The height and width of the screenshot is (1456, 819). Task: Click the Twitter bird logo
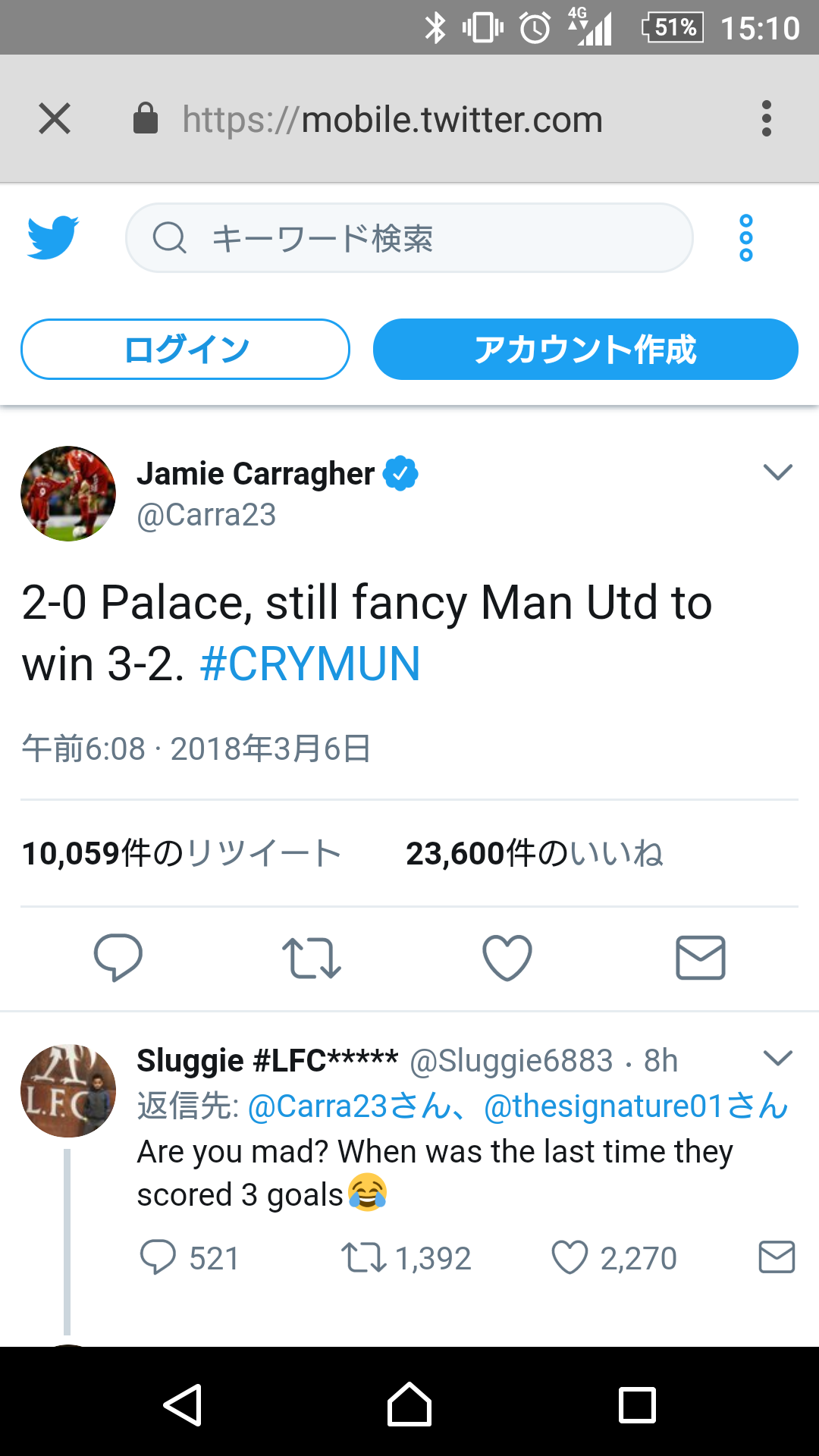click(53, 237)
